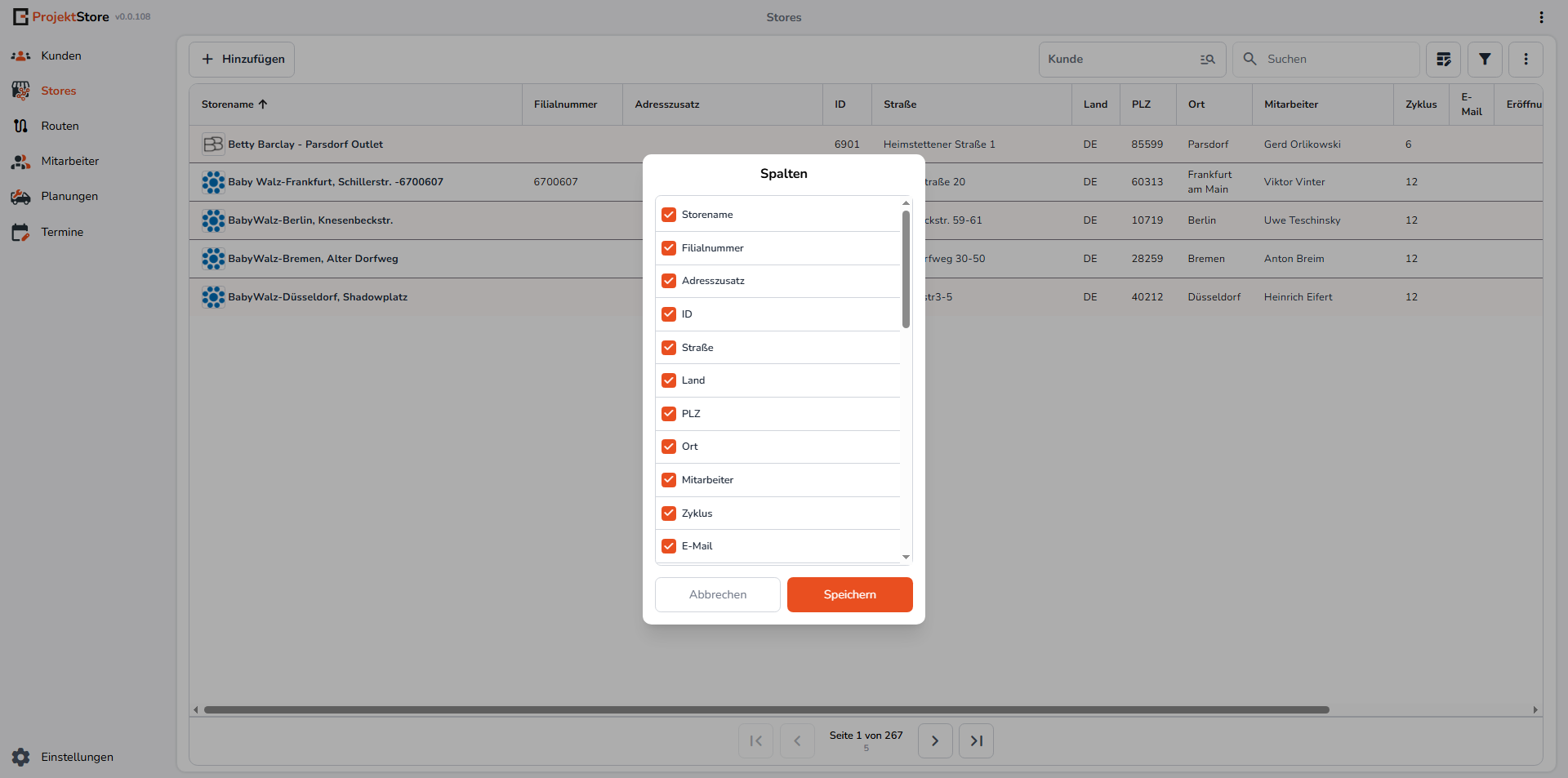Open the filter funnel icon
This screenshot has width=1568, height=778.
(1485, 60)
